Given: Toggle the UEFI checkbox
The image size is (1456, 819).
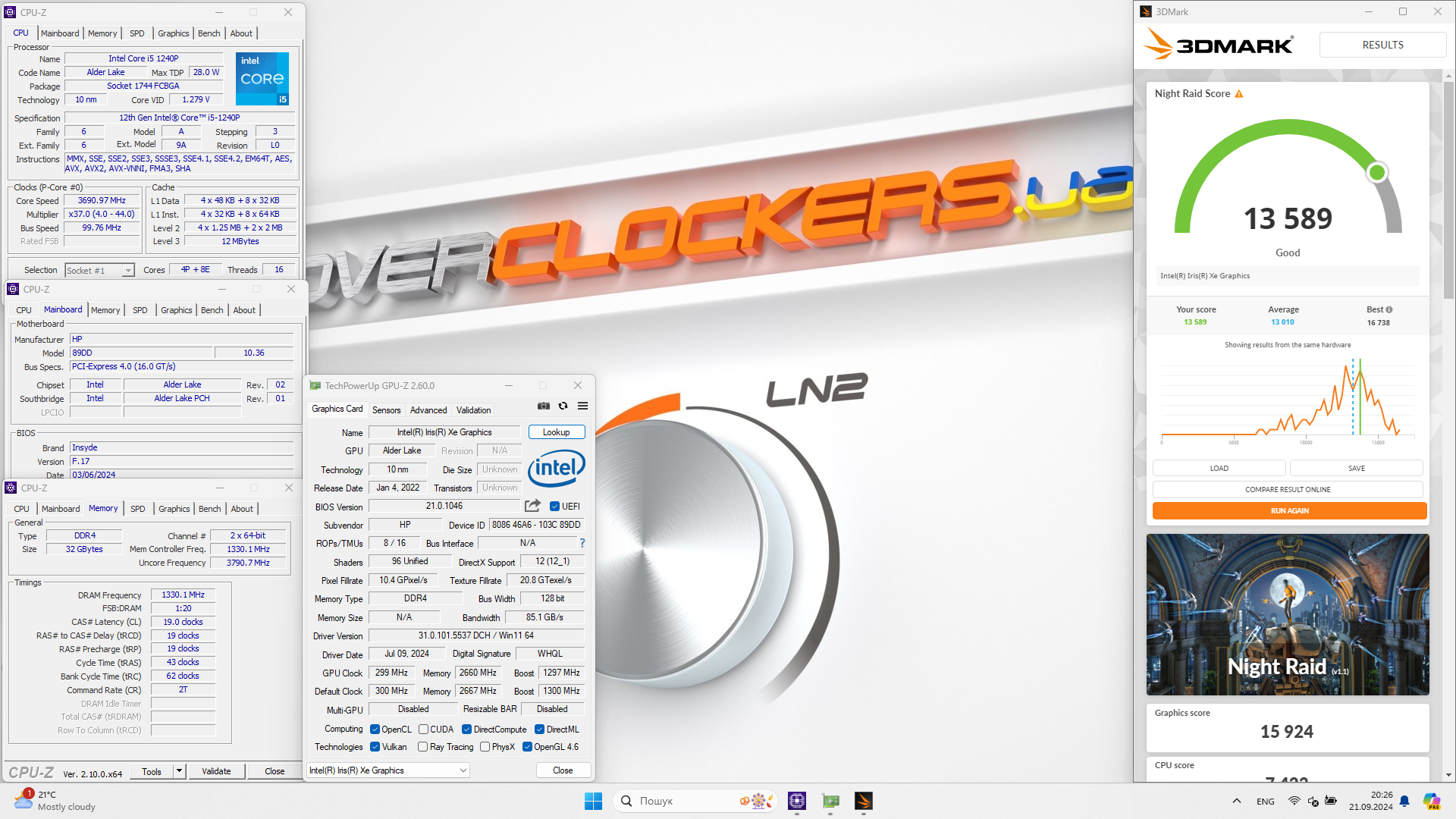Looking at the screenshot, I should pyautogui.click(x=554, y=507).
